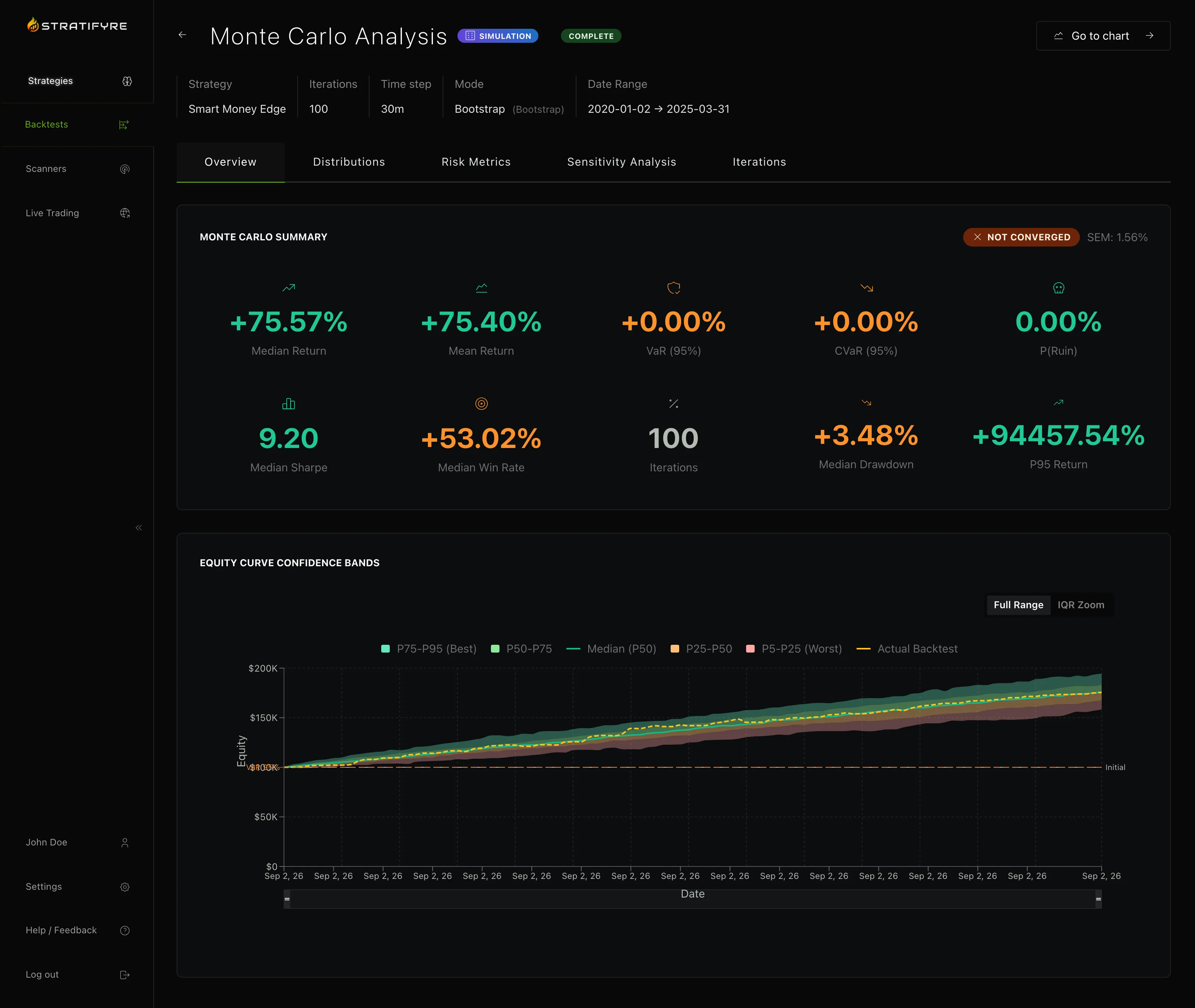The width and height of the screenshot is (1195, 1008).
Task: Click the date range zoom slider track
Action: coord(693,899)
